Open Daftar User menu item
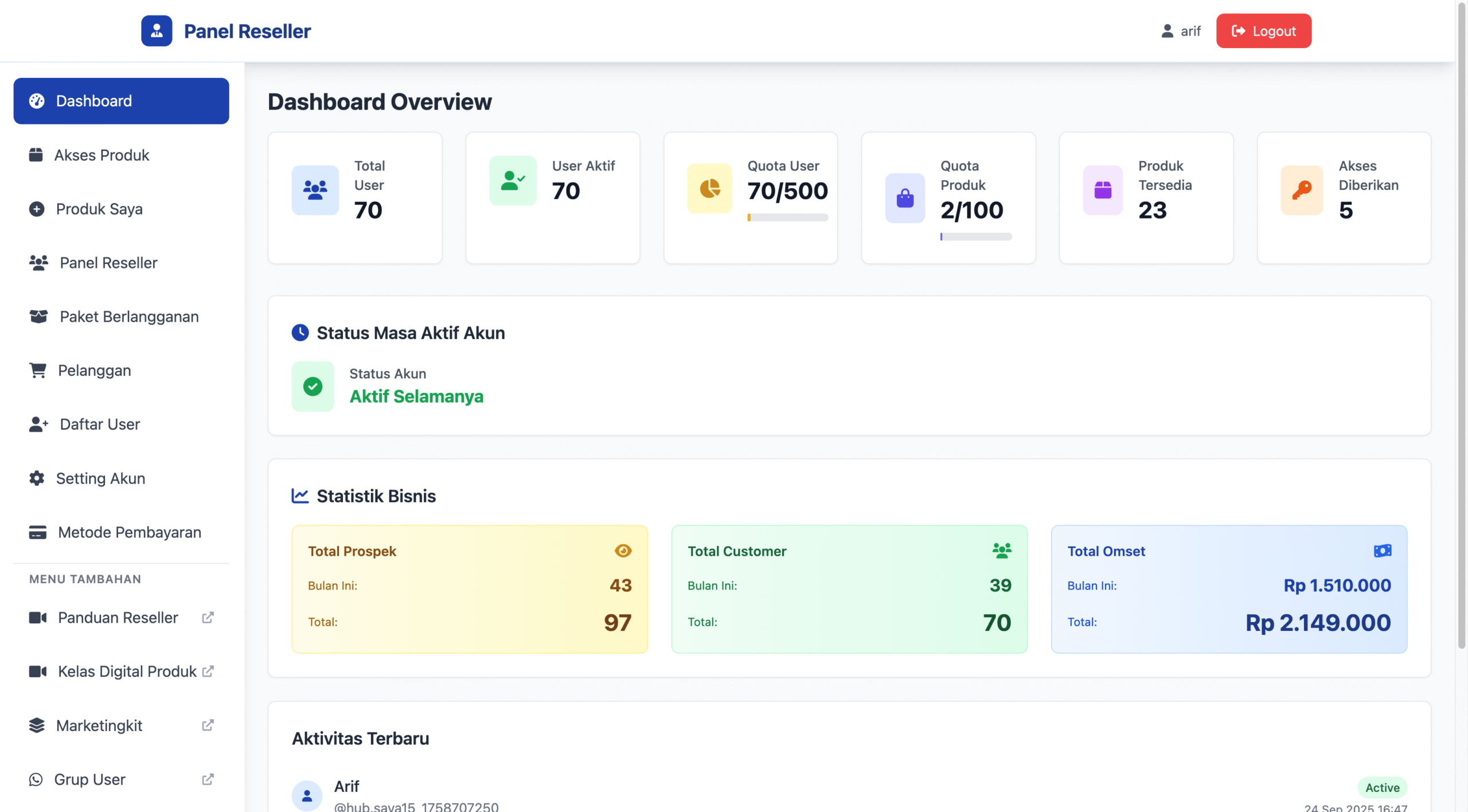Image resolution: width=1468 pixels, height=812 pixels. 100,424
